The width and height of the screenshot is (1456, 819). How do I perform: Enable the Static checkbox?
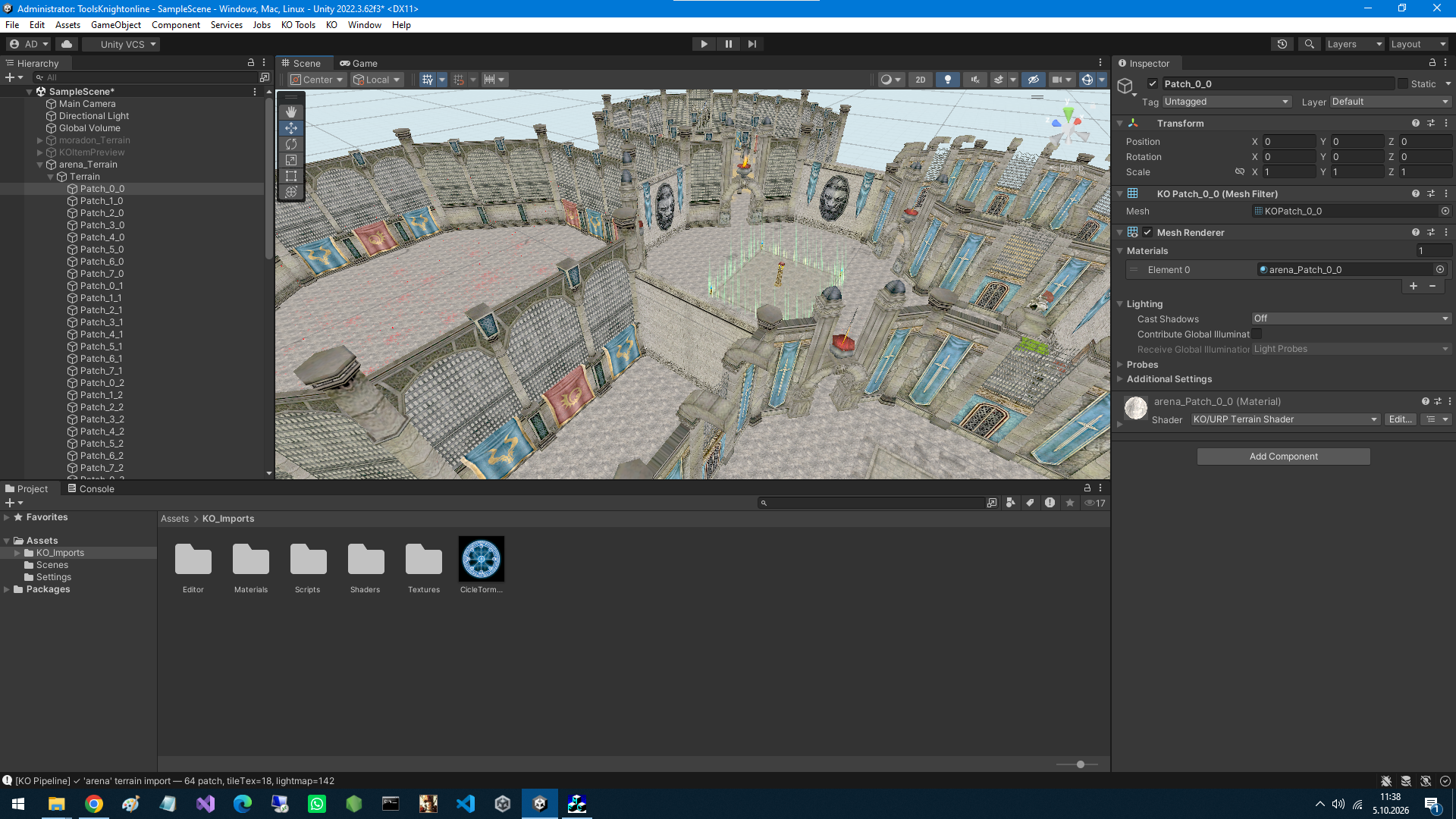1403,84
